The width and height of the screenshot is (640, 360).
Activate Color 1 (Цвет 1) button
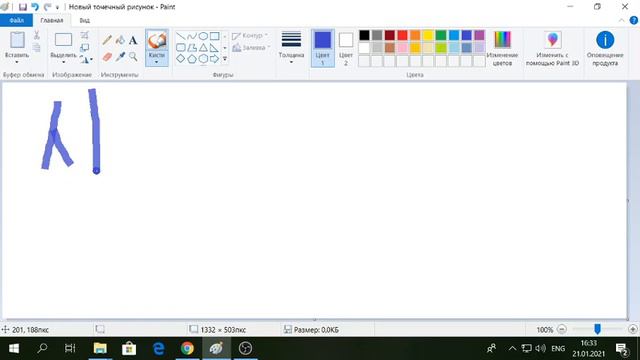[322, 48]
